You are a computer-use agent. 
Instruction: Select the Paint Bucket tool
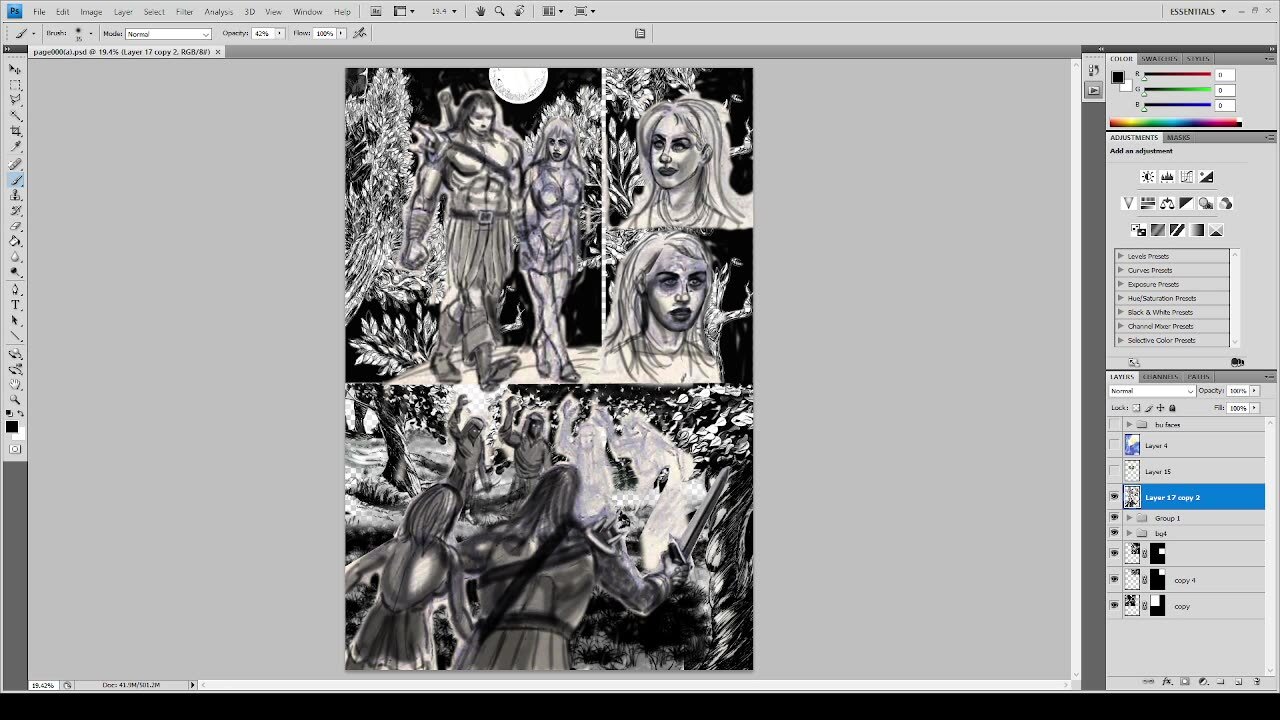point(15,241)
